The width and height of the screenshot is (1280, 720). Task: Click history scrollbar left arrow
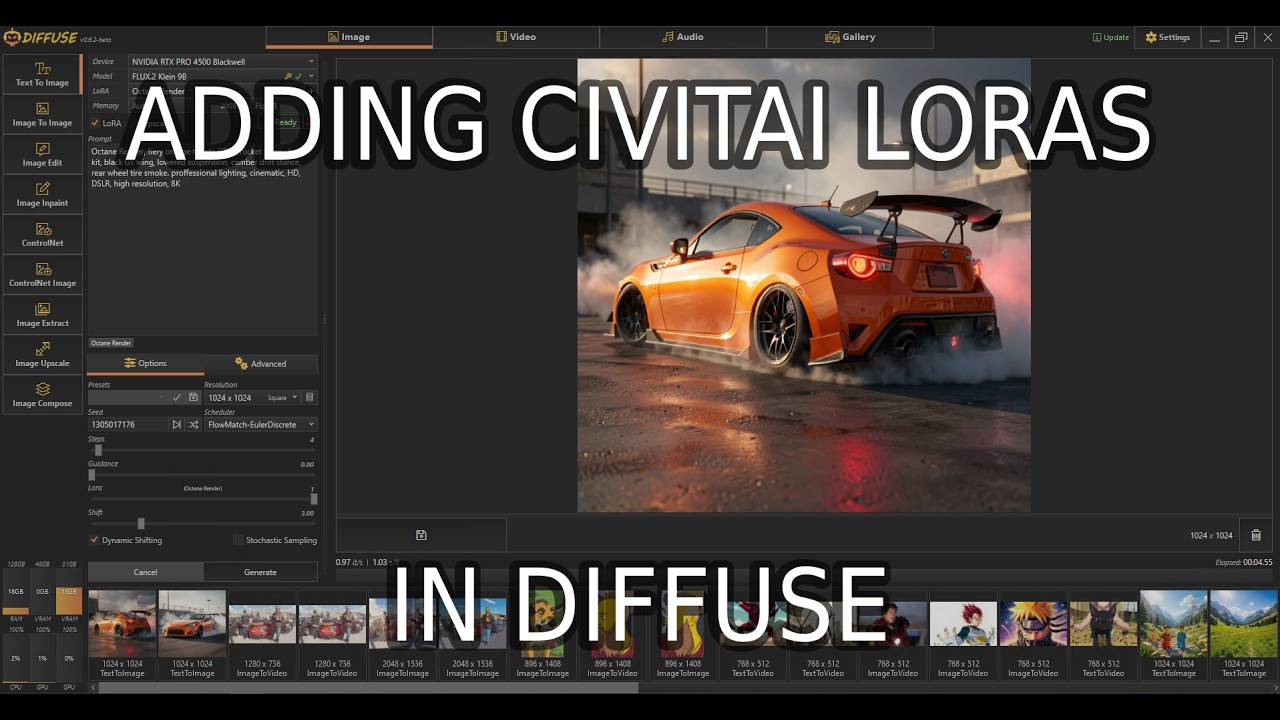pyautogui.click(x=93, y=687)
